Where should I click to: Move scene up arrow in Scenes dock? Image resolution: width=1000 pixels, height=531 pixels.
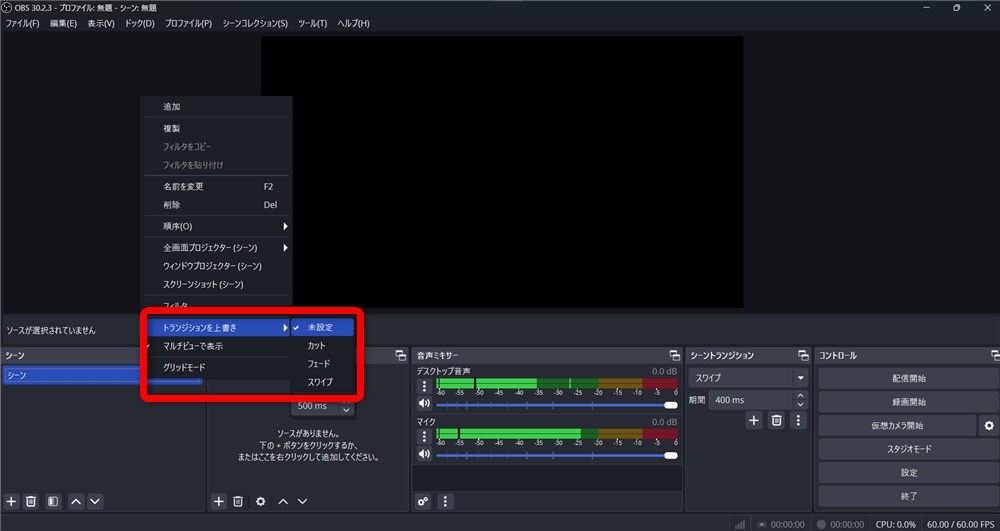(x=76, y=502)
